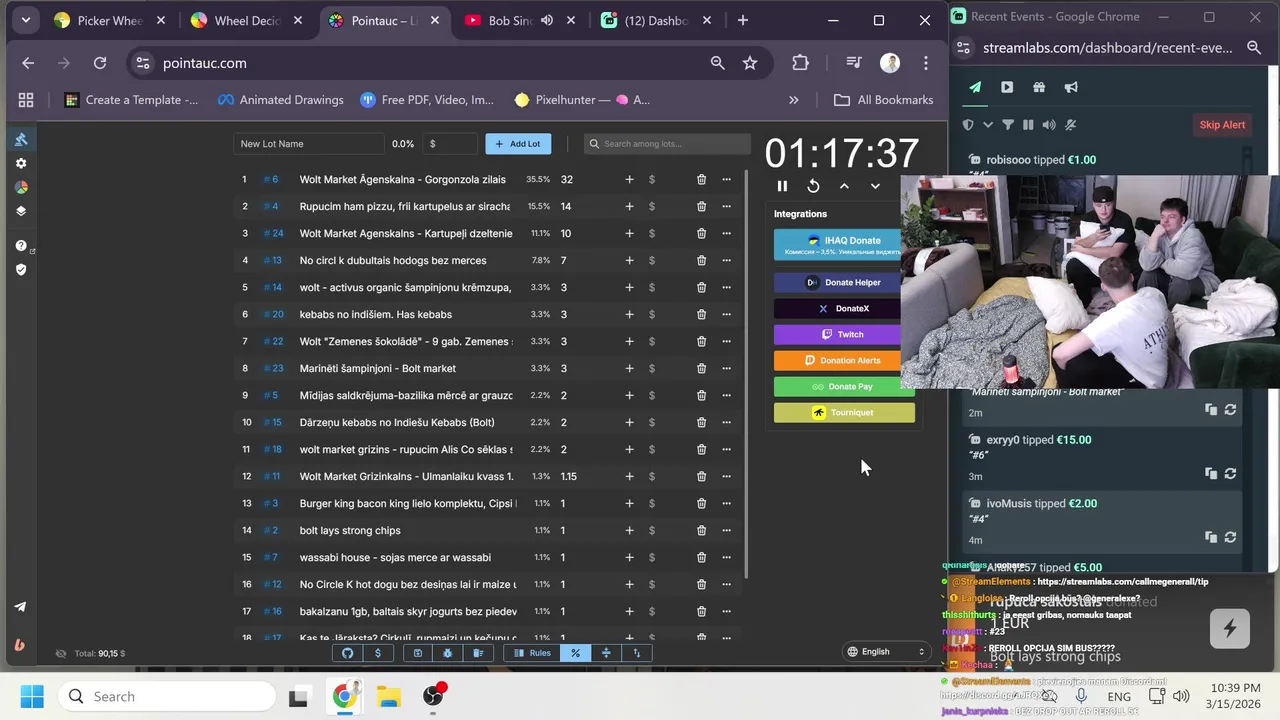Reset the auction timer
Screen dimensions: 1280x720
point(813,186)
